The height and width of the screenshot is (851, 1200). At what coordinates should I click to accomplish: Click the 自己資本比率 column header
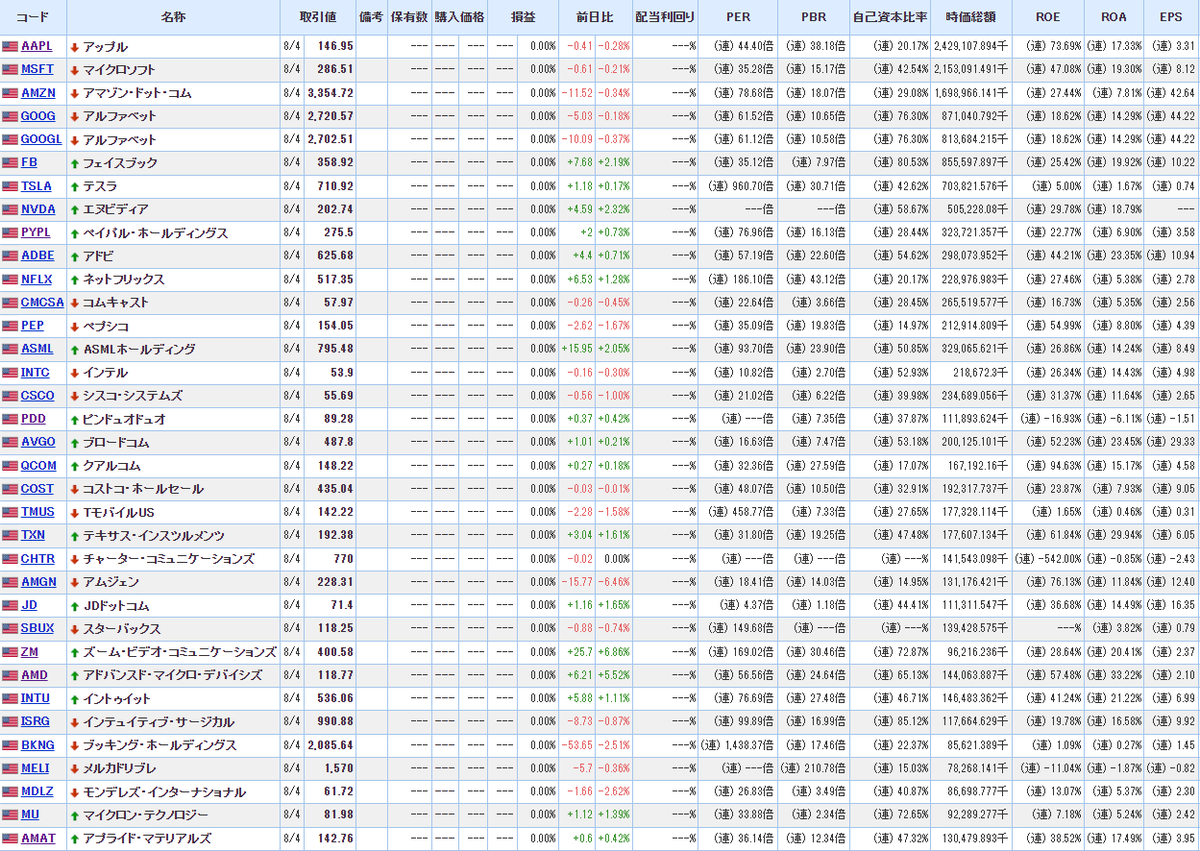point(890,17)
